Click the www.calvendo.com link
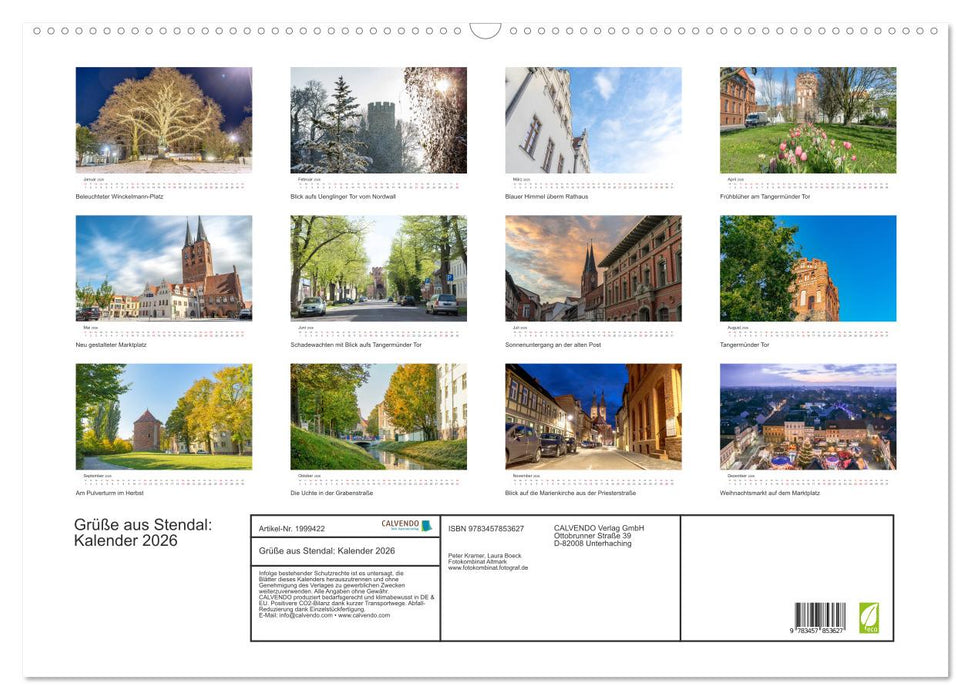 coord(366,613)
